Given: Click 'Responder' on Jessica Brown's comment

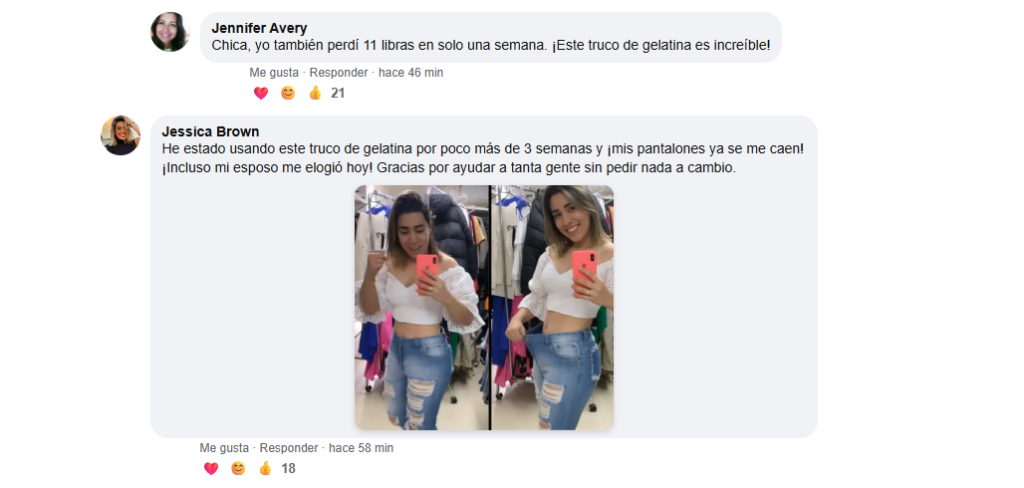Looking at the screenshot, I should point(289,448).
